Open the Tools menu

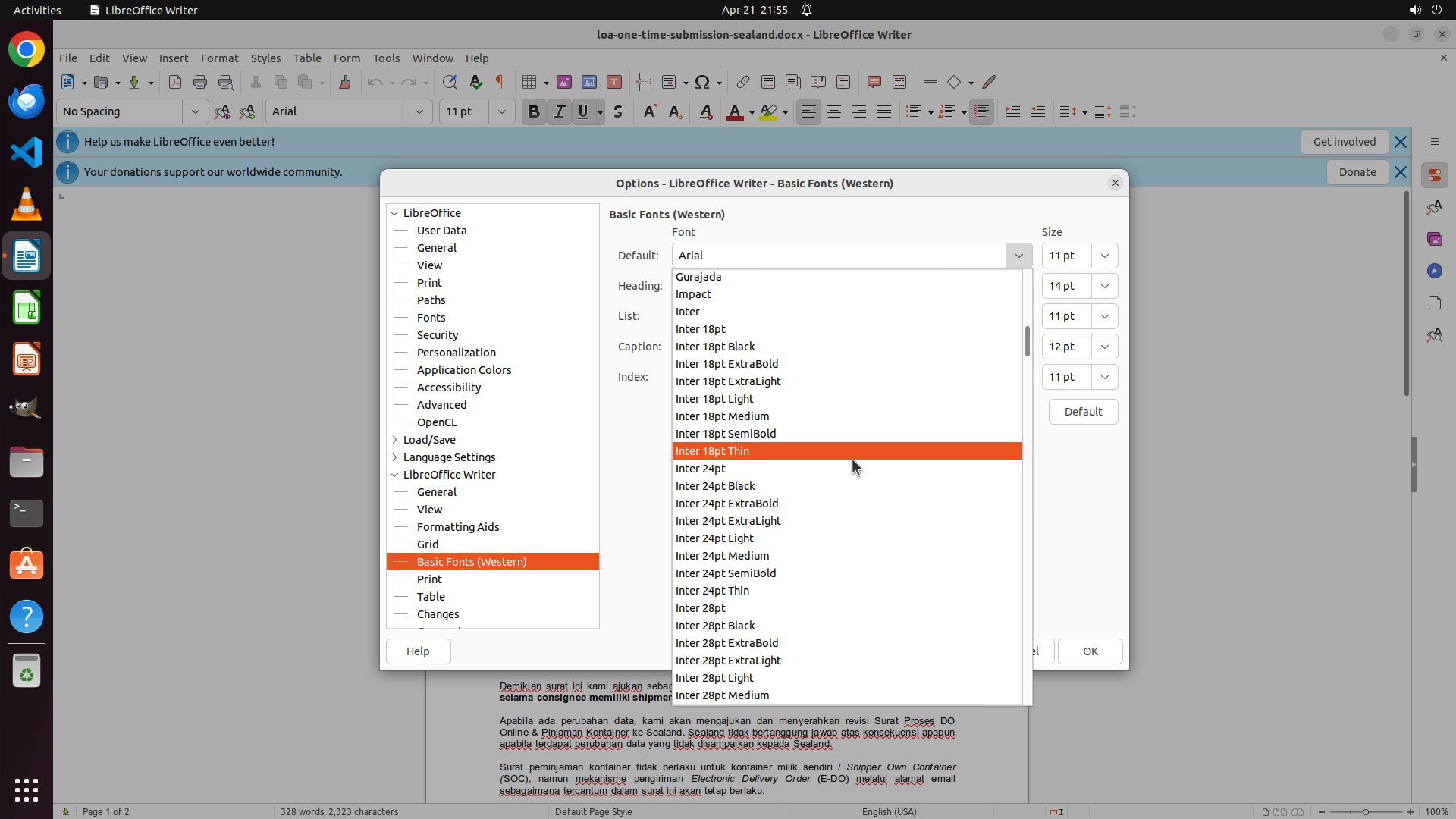[x=386, y=58]
